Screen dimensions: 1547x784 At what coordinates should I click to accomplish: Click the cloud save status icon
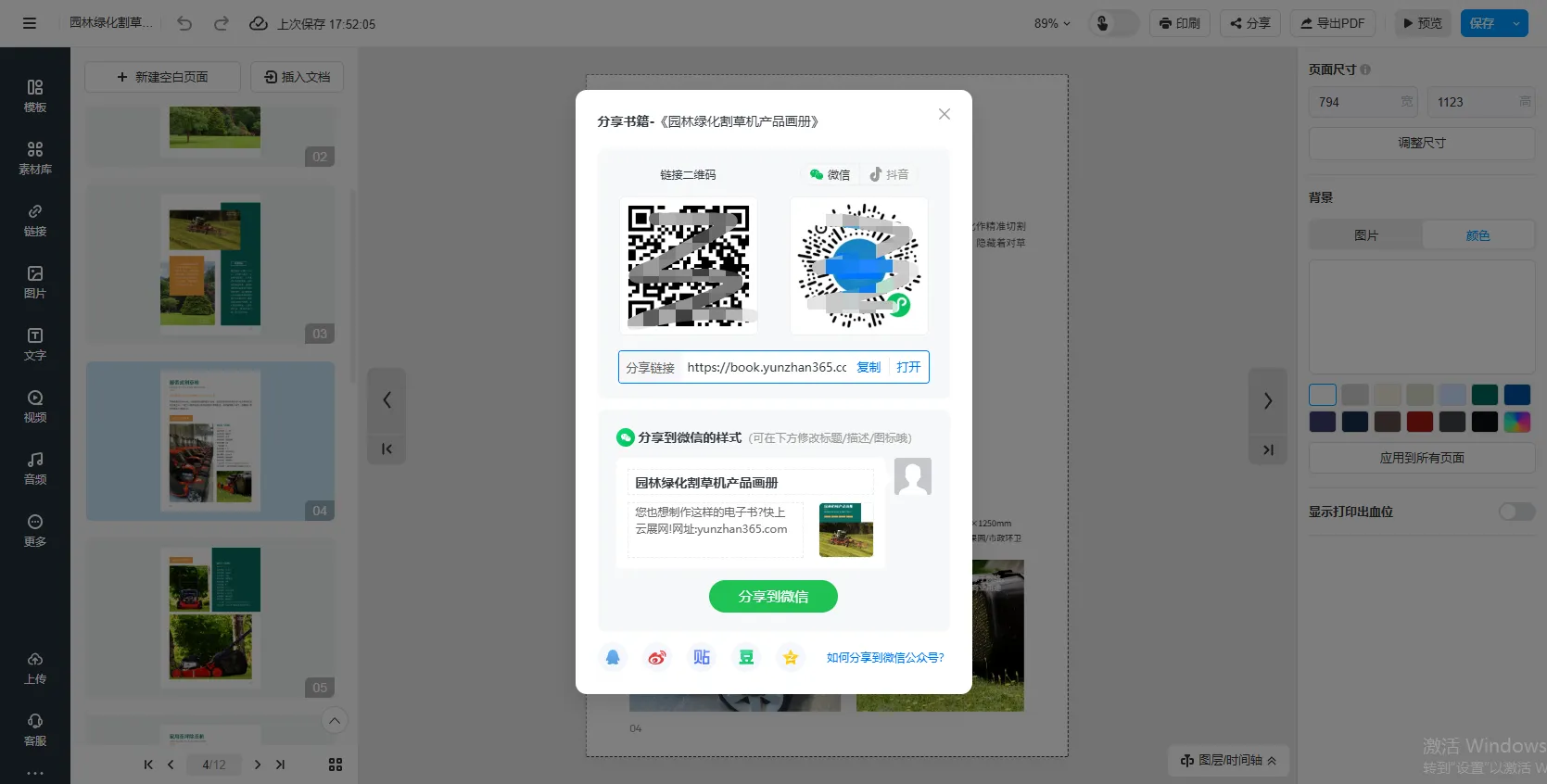(x=259, y=23)
